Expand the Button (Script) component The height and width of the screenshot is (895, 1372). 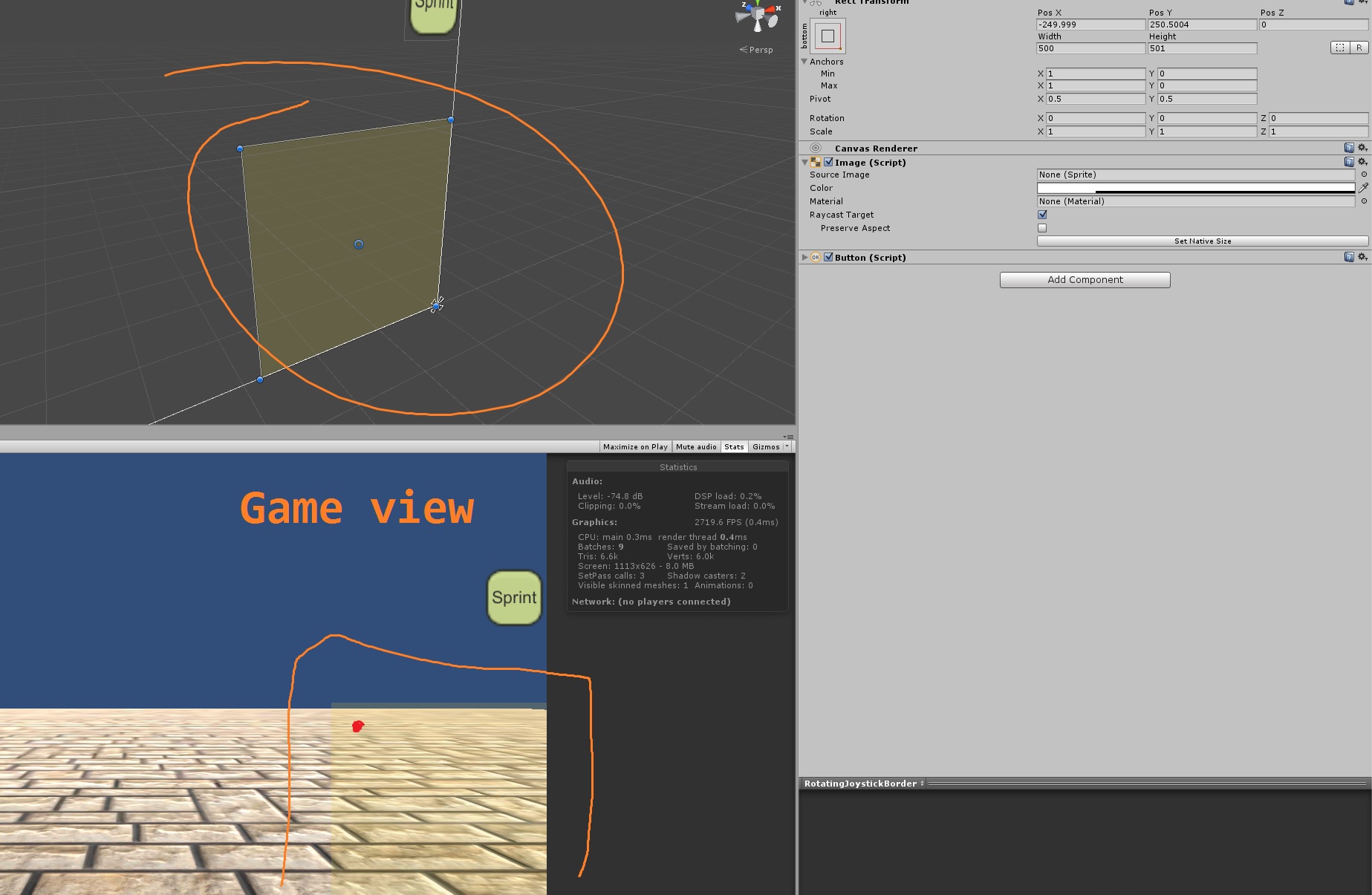coord(804,257)
